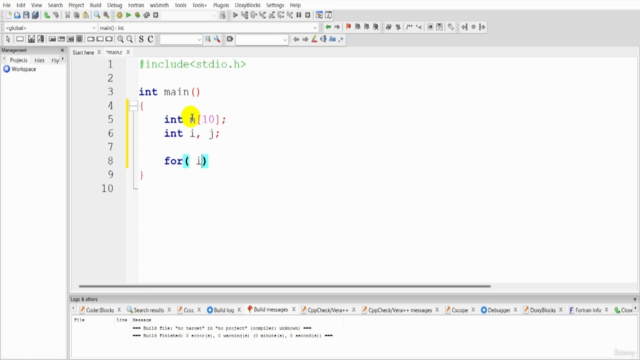Click the Copy icon
The image size is (640, 360).
[76, 16]
